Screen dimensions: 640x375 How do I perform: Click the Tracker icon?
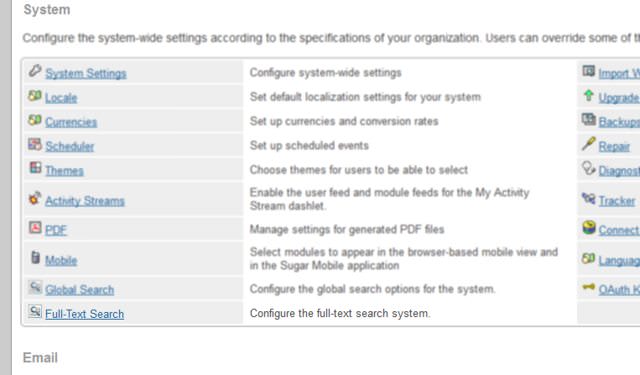[x=589, y=198]
